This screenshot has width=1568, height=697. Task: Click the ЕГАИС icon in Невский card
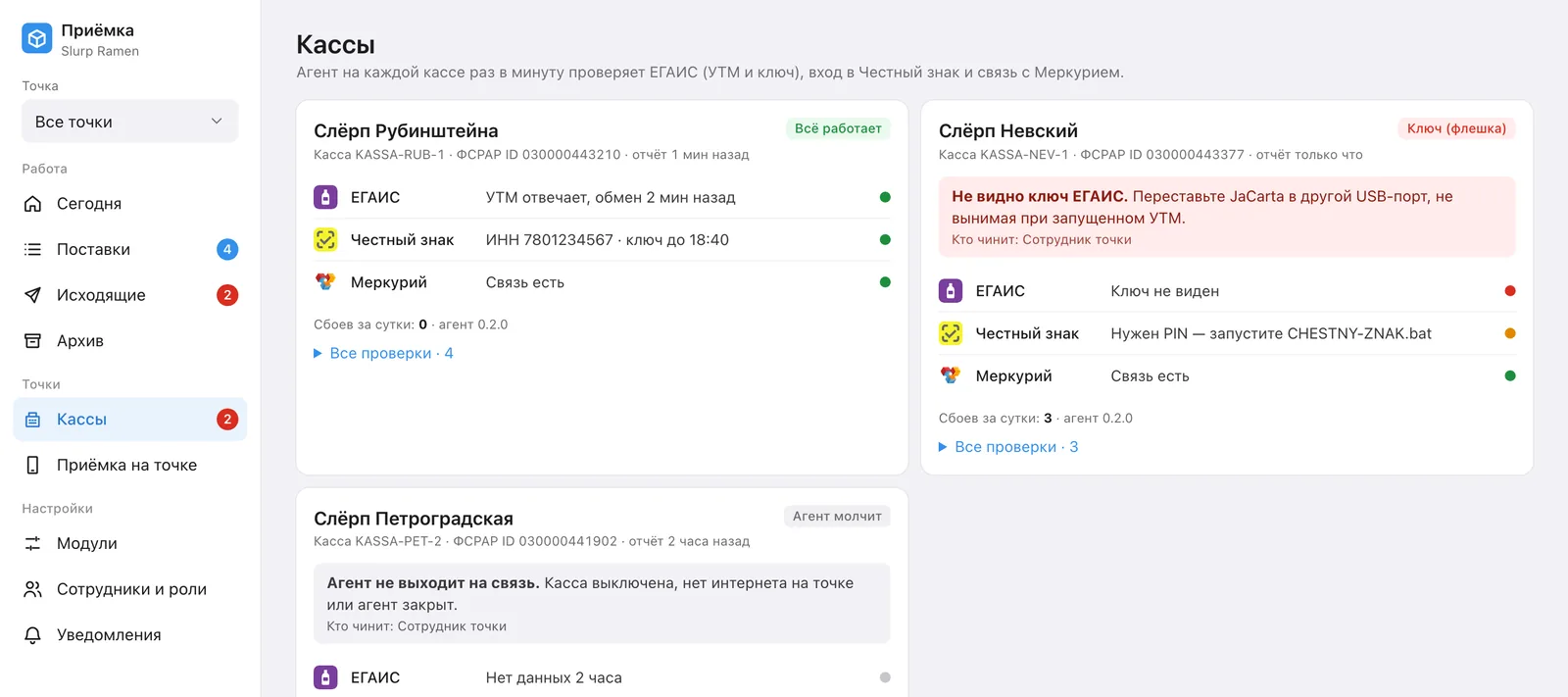(951, 291)
